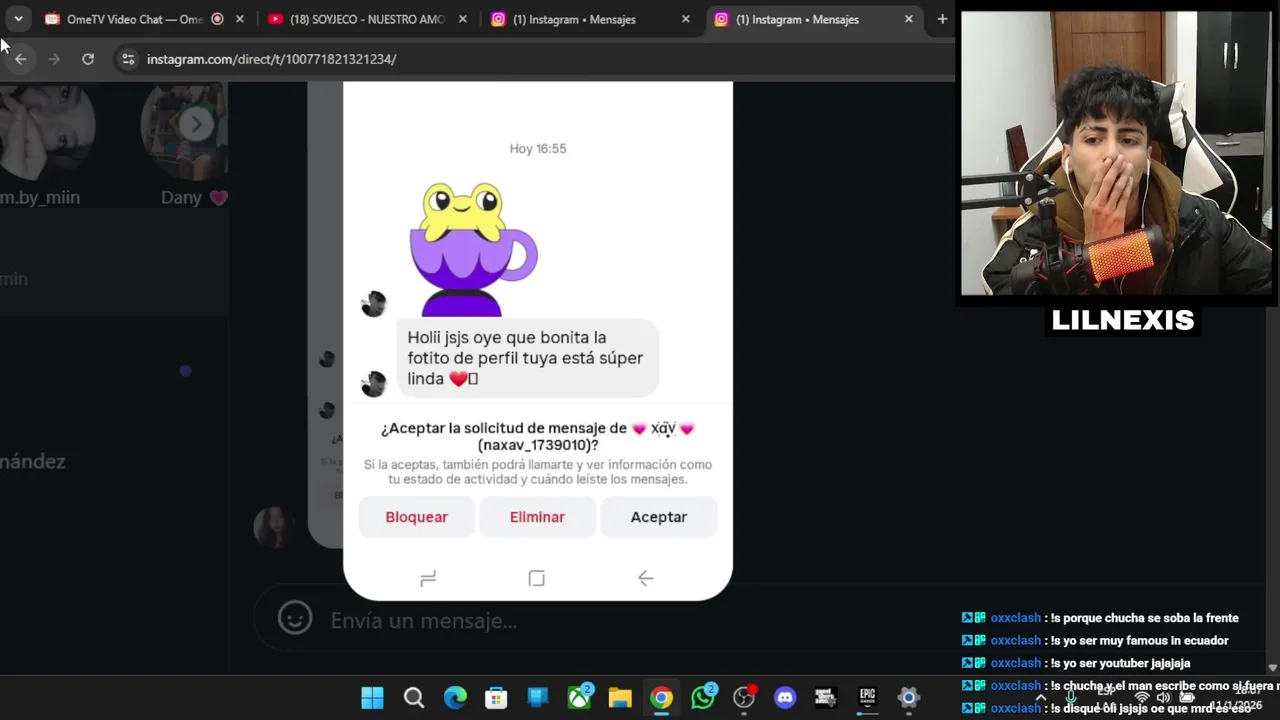This screenshot has height=720, width=1280.
Task: Close the active Instagram Mensajes tab
Action: pos(908,19)
